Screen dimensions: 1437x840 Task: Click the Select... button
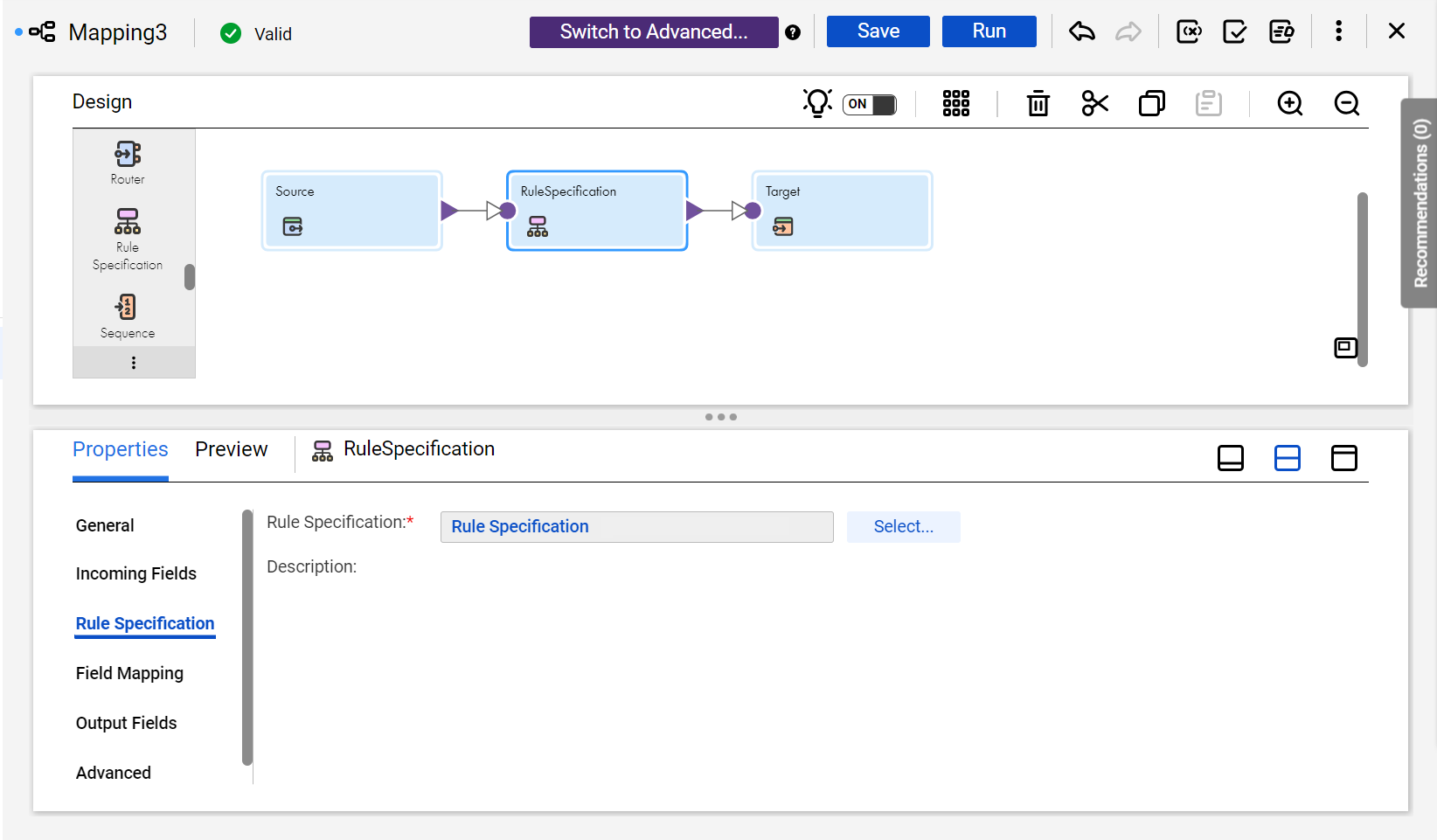[904, 527]
